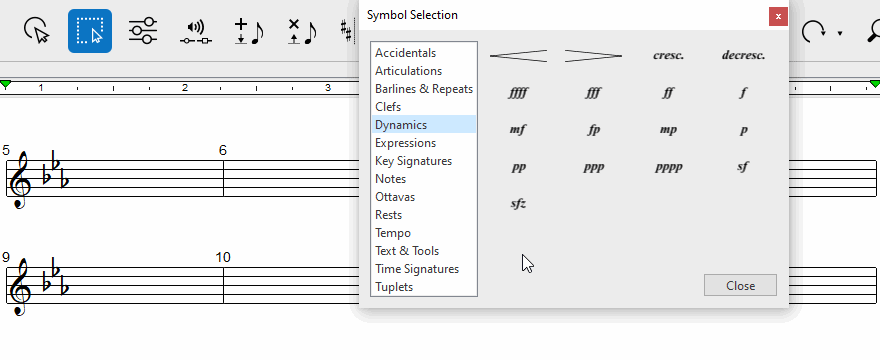
Task: Select the pp pianissimo symbol
Action: [519, 167]
